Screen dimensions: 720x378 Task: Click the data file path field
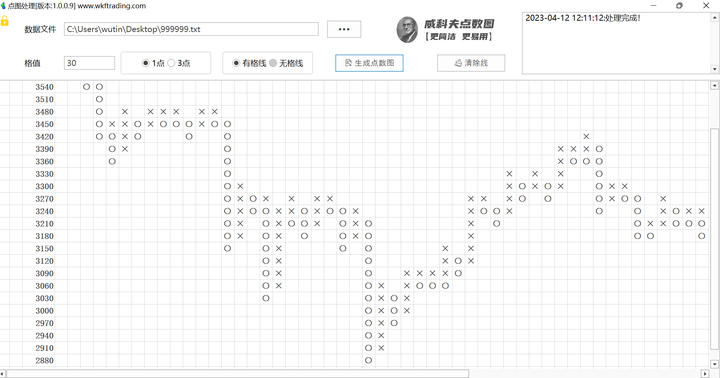pyautogui.click(x=191, y=29)
